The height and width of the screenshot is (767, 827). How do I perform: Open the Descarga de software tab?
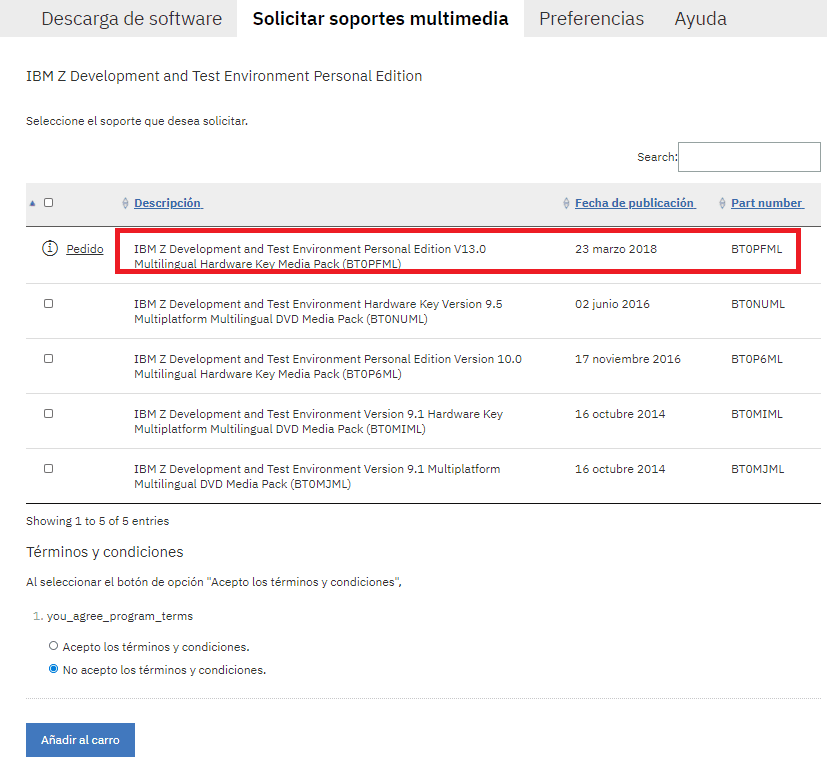[x=131, y=19]
